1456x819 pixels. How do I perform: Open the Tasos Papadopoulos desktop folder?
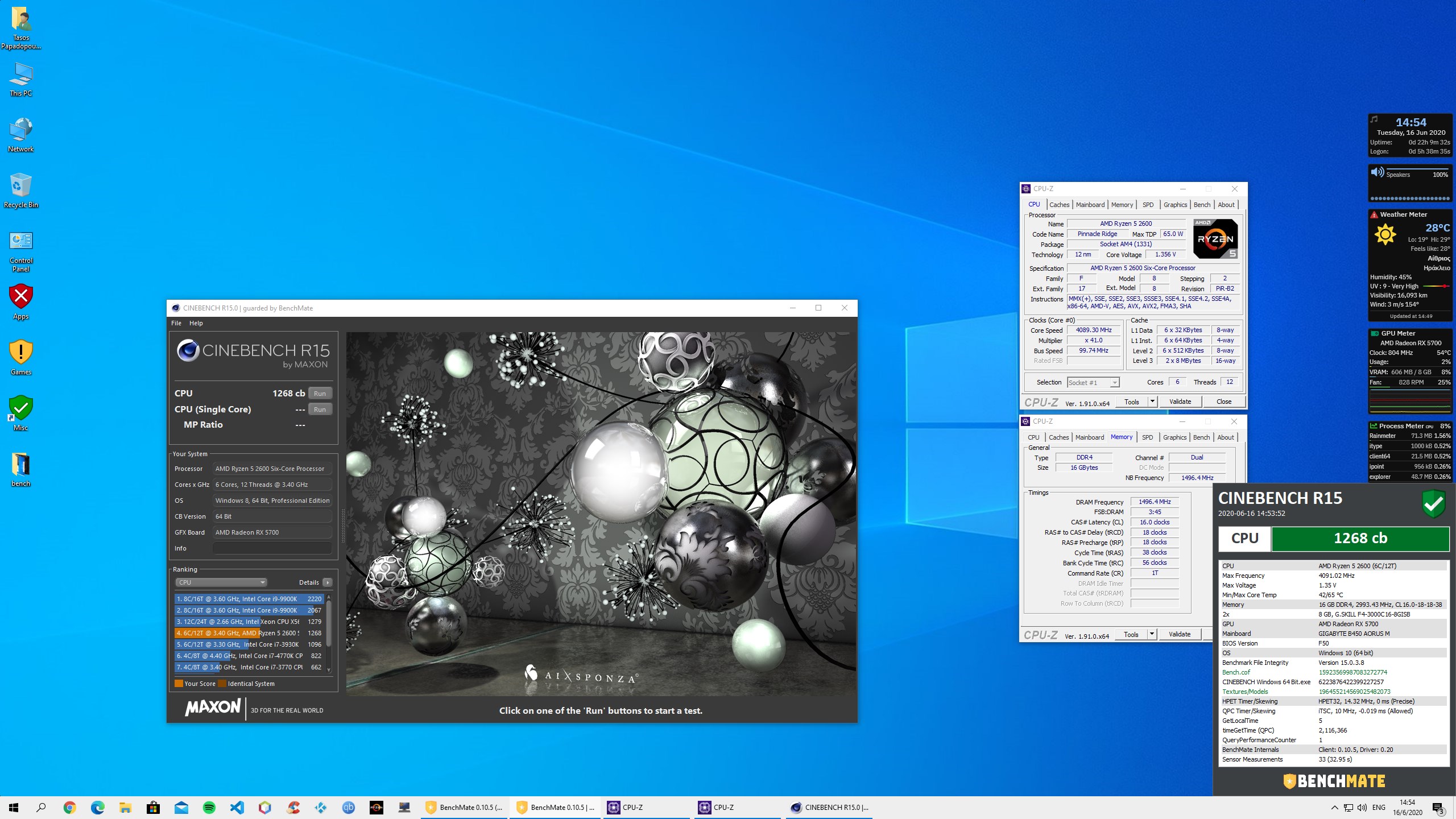coord(21,28)
